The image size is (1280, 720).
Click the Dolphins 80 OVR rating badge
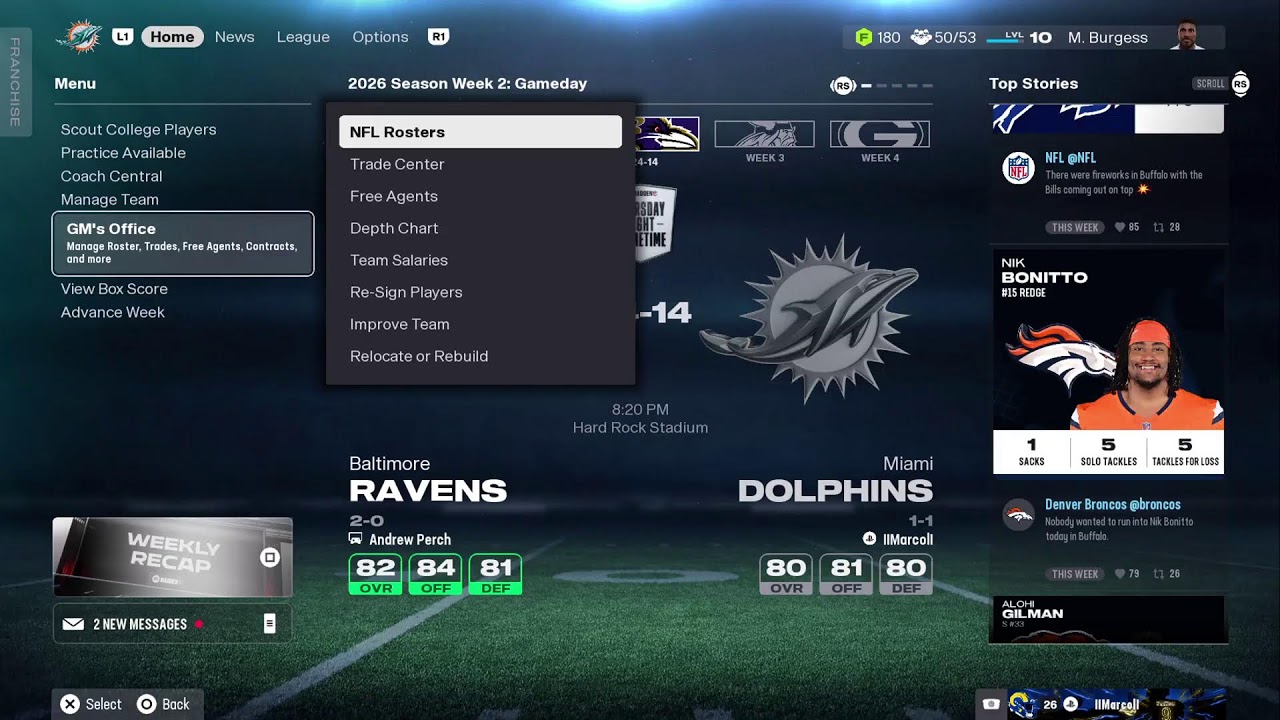click(x=786, y=574)
